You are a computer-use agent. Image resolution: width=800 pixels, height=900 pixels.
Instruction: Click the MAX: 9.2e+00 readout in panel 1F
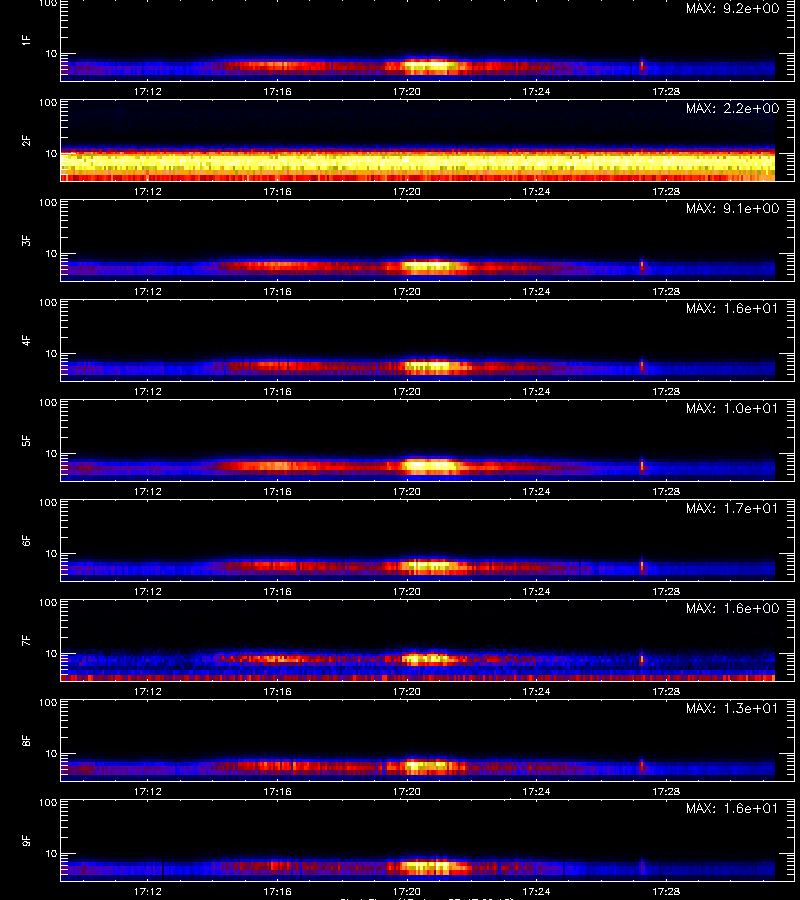click(732, 9)
